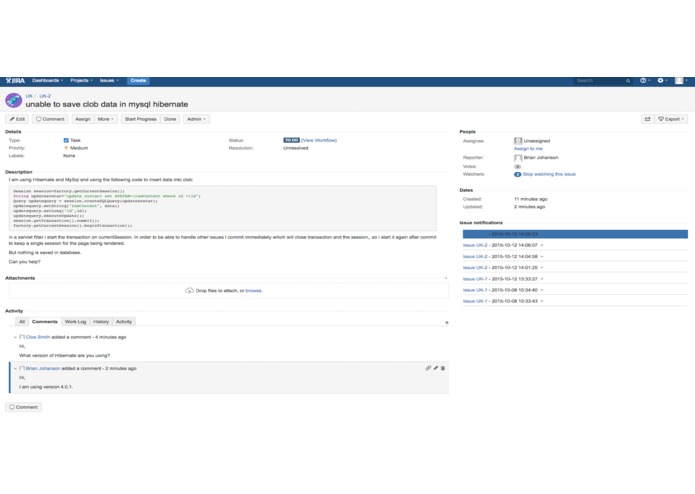
Task: Open Brian Johanson comment author link
Action: [43, 369]
